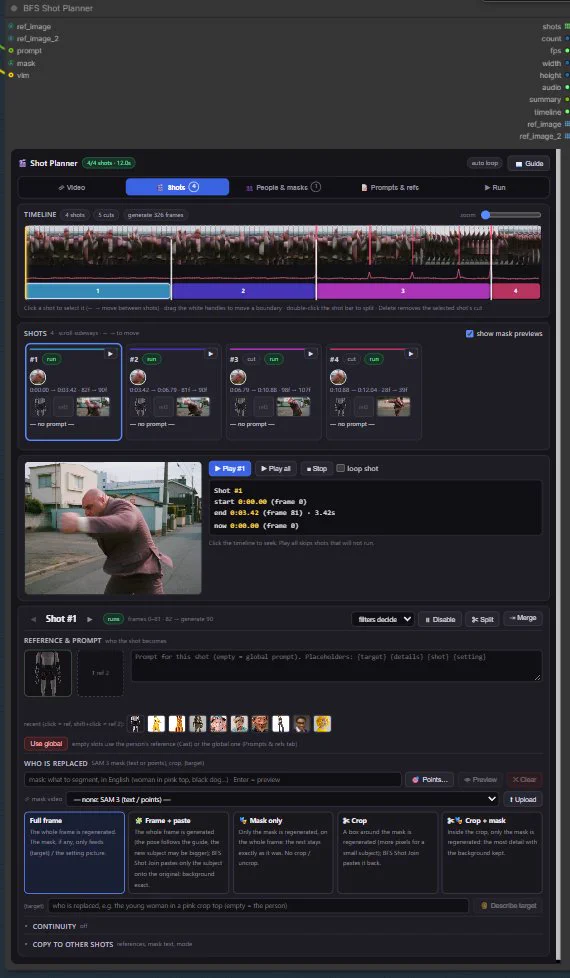This screenshot has height=978, width=570.
Task: Open the mask video dropdown
Action: 283,799
